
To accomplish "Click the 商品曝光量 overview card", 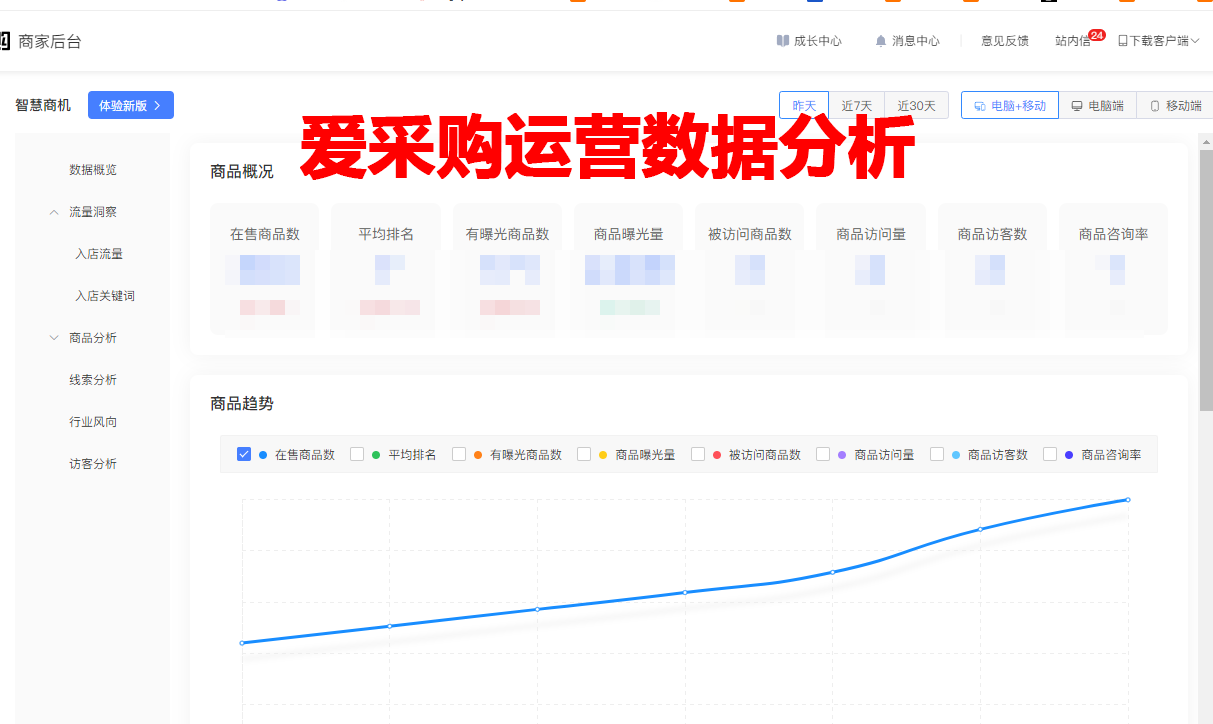I will pos(628,269).
